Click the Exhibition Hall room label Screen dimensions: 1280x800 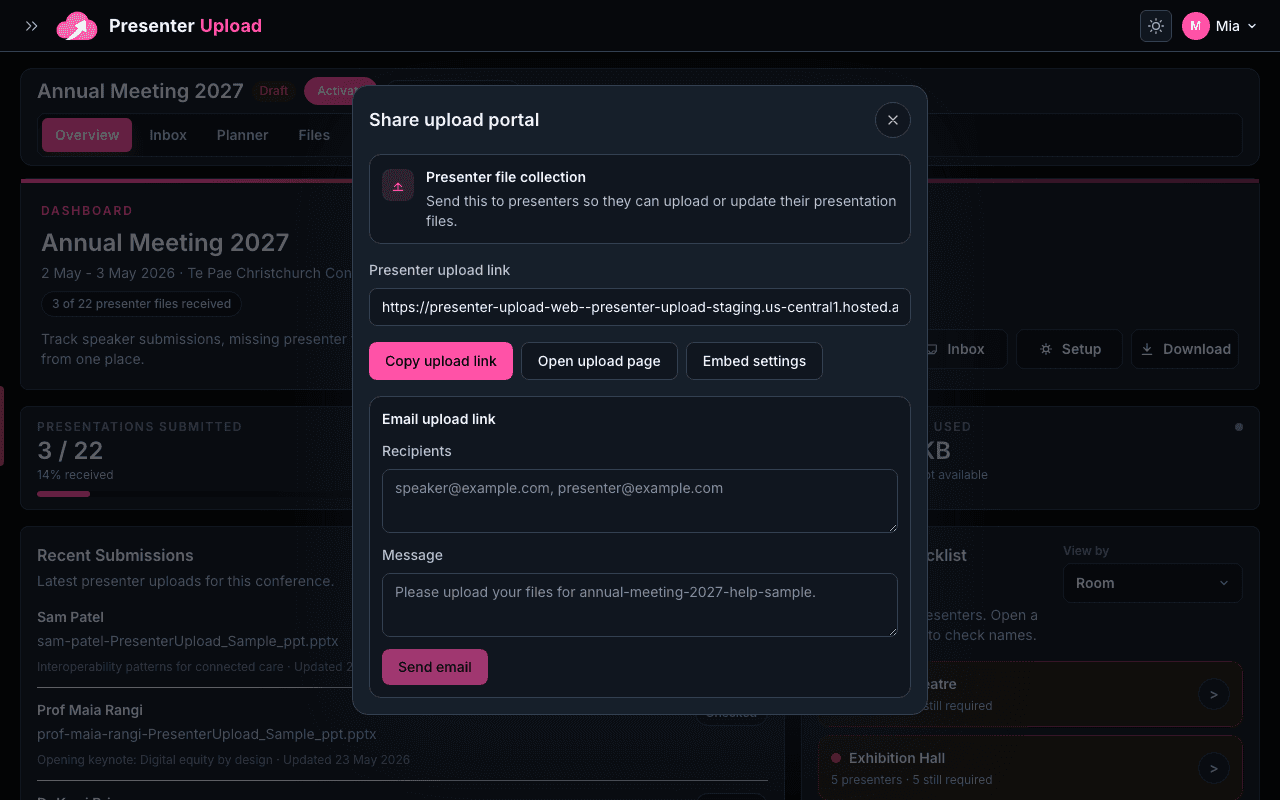click(x=897, y=758)
